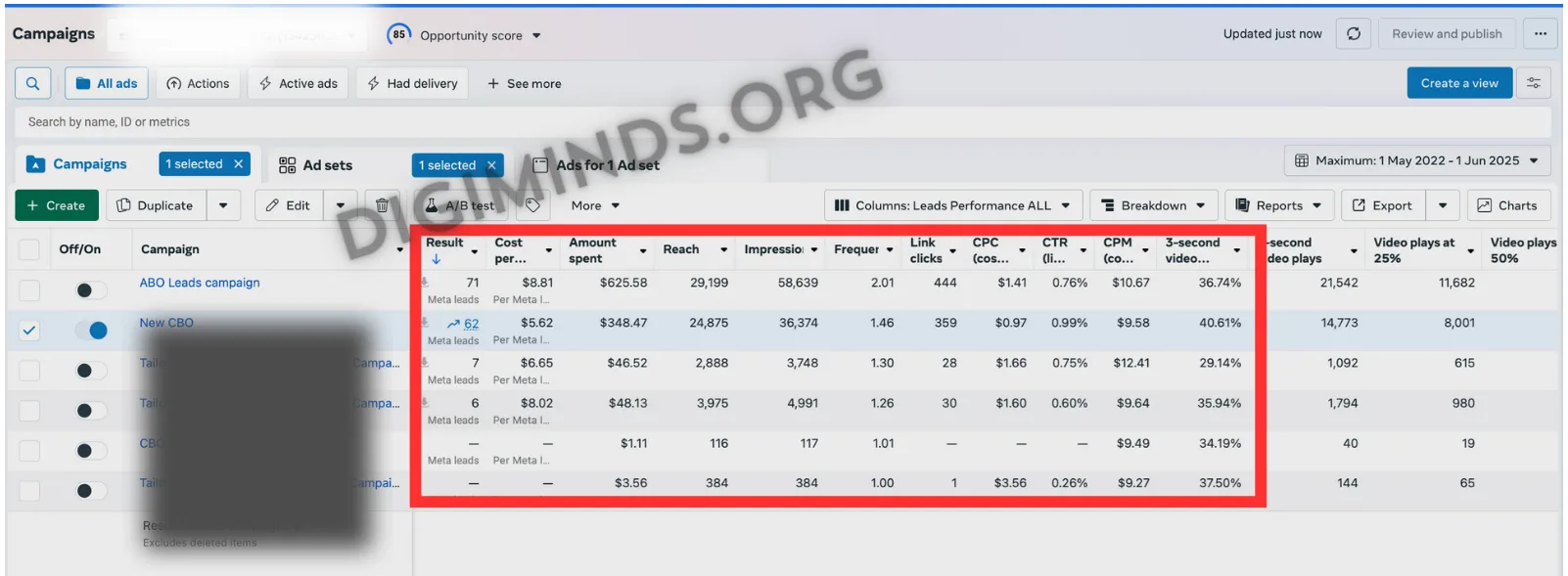Turn on ABO Leads campaign toggle
The image size is (1568, 576).
click(90, 290)
